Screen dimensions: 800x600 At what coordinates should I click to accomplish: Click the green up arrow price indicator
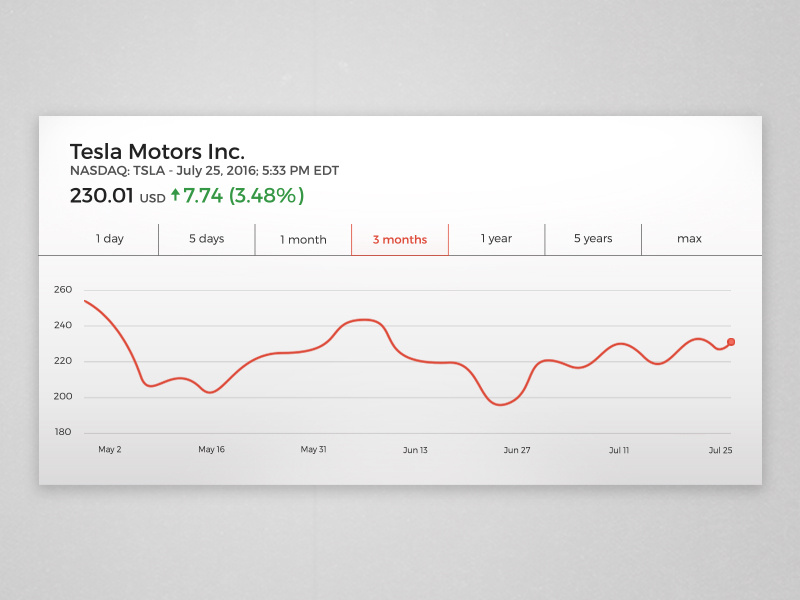pos(176,194)
